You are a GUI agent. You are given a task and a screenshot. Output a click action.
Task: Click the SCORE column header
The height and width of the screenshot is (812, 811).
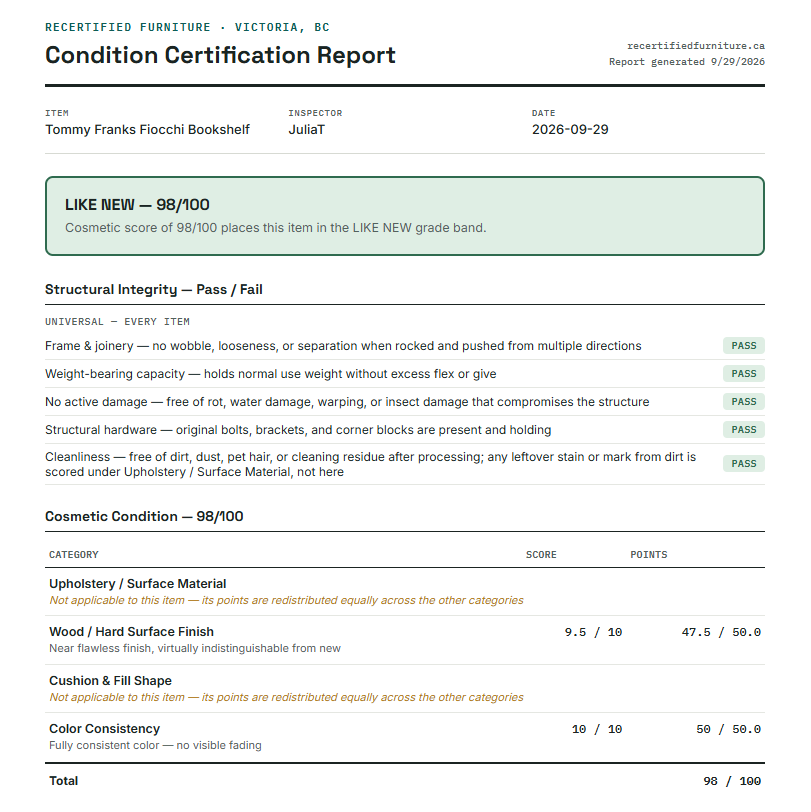[x=541, y=555]
